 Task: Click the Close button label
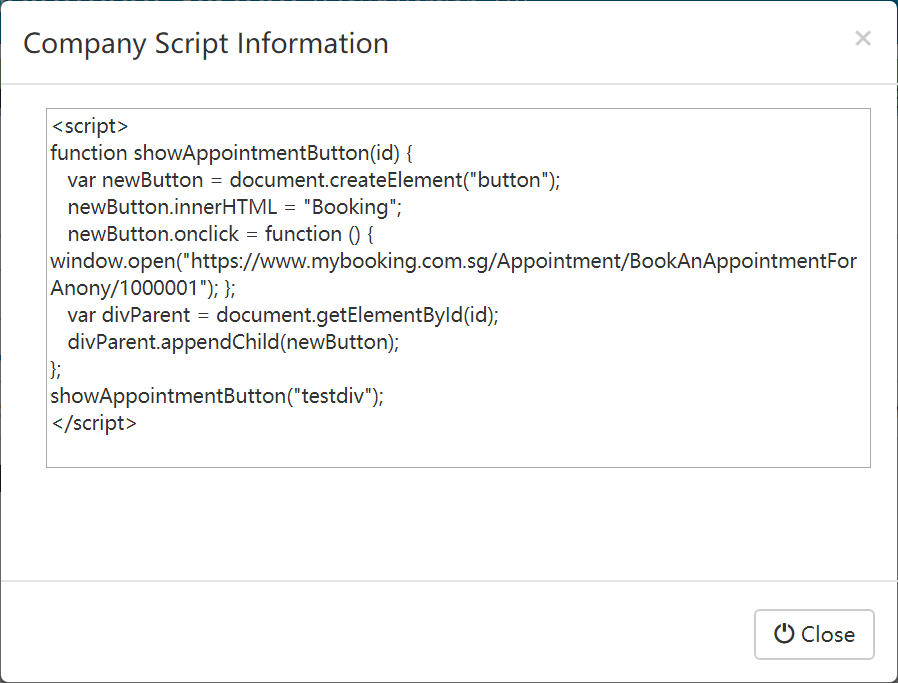828,634
